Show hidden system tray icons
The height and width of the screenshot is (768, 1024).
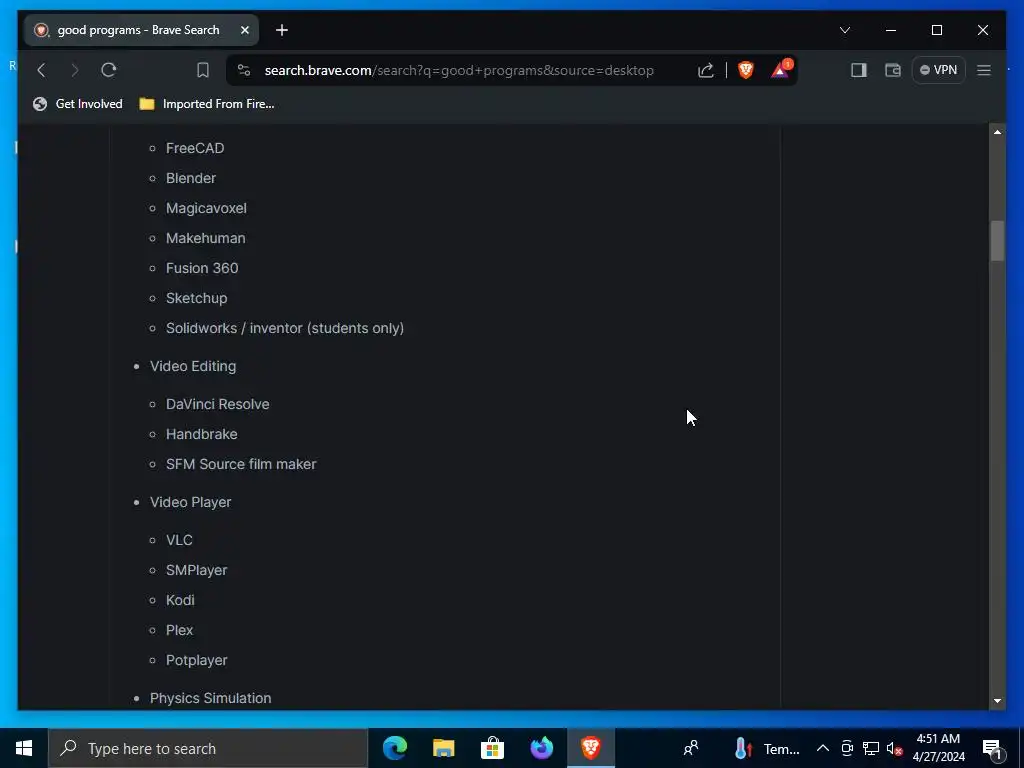pyautogui.click(x=823, y=748)
